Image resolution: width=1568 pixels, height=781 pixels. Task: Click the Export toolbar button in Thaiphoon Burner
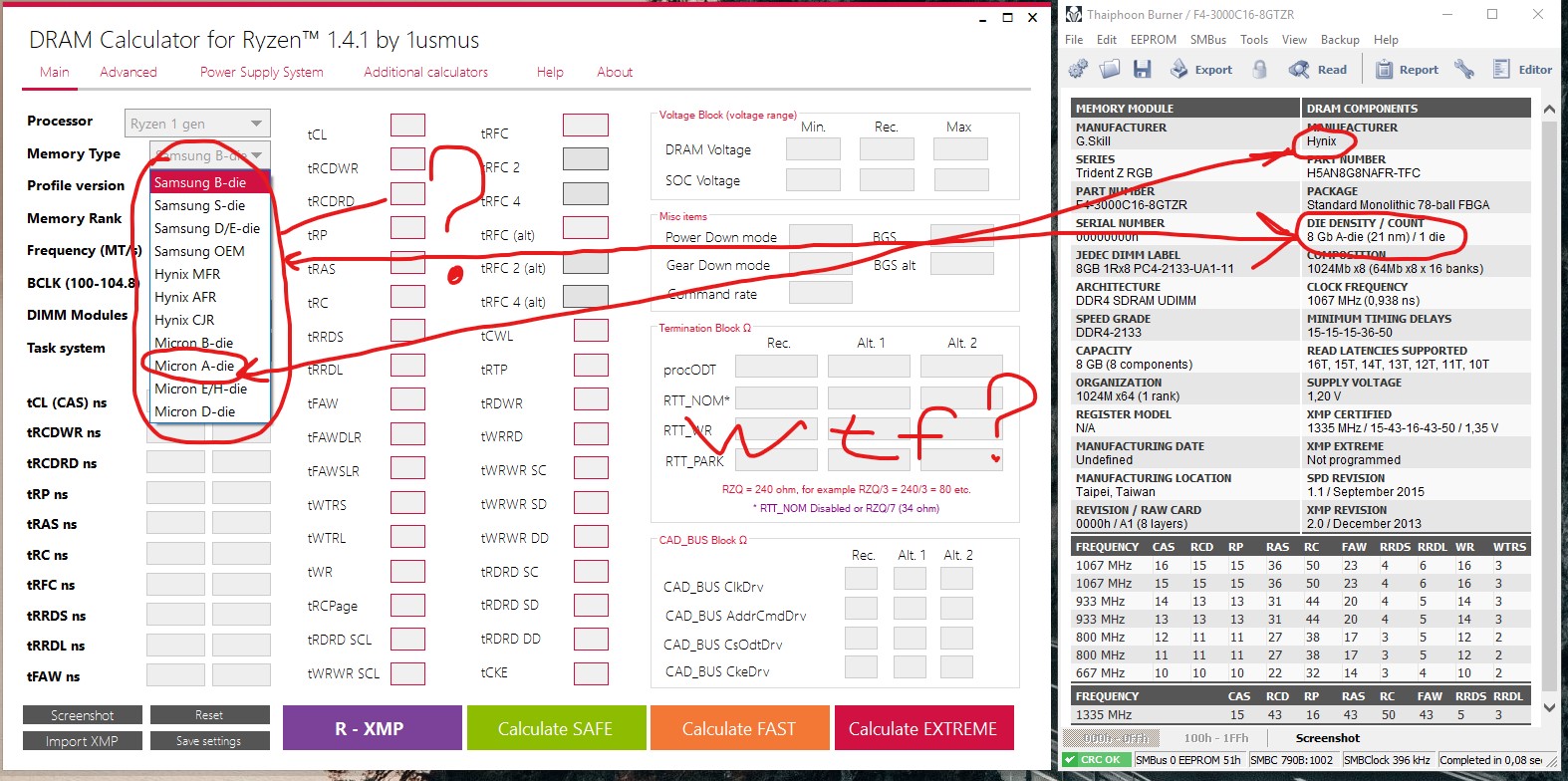(1200, 69)
